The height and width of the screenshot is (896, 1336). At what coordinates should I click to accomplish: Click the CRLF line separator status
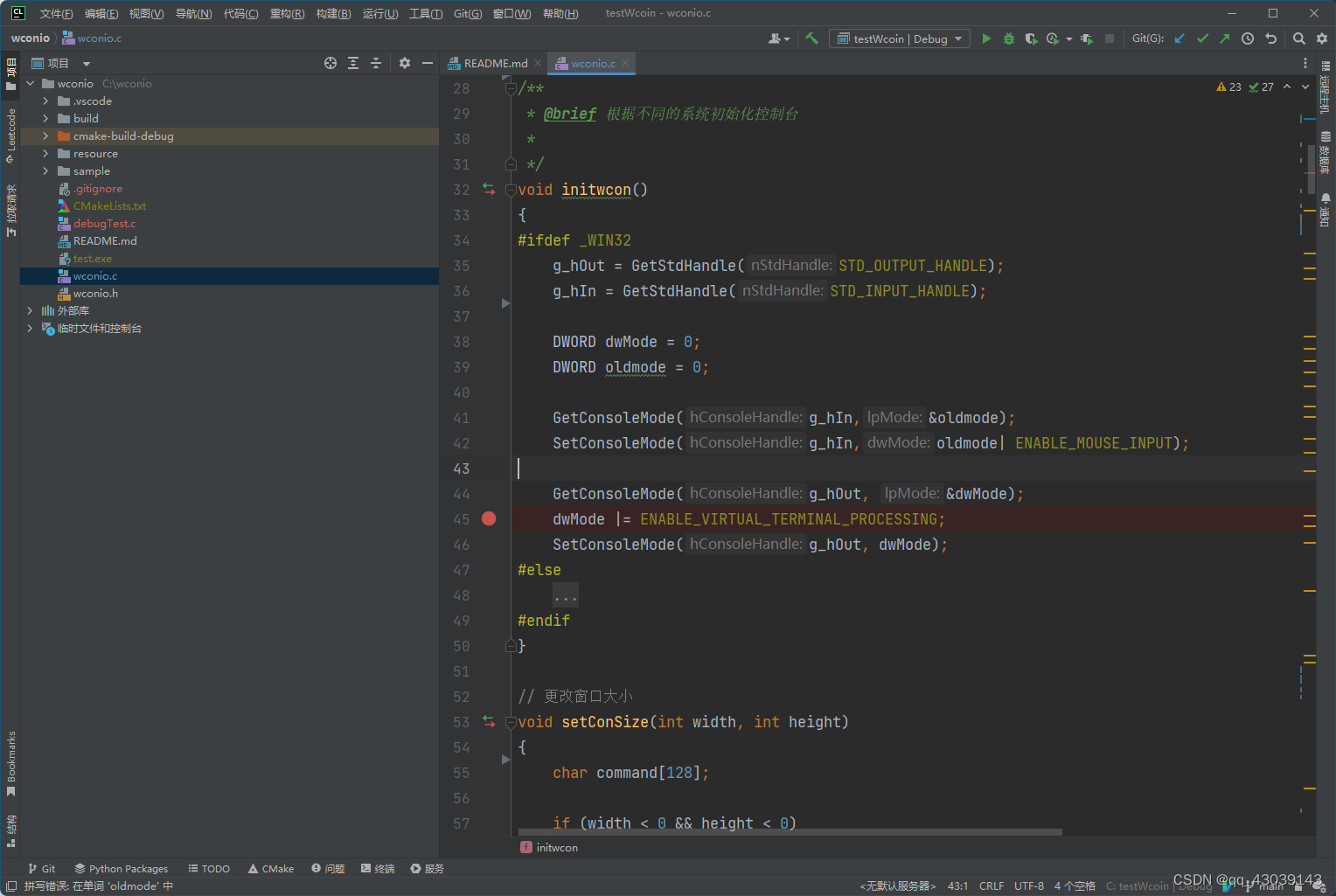(992, 886)
